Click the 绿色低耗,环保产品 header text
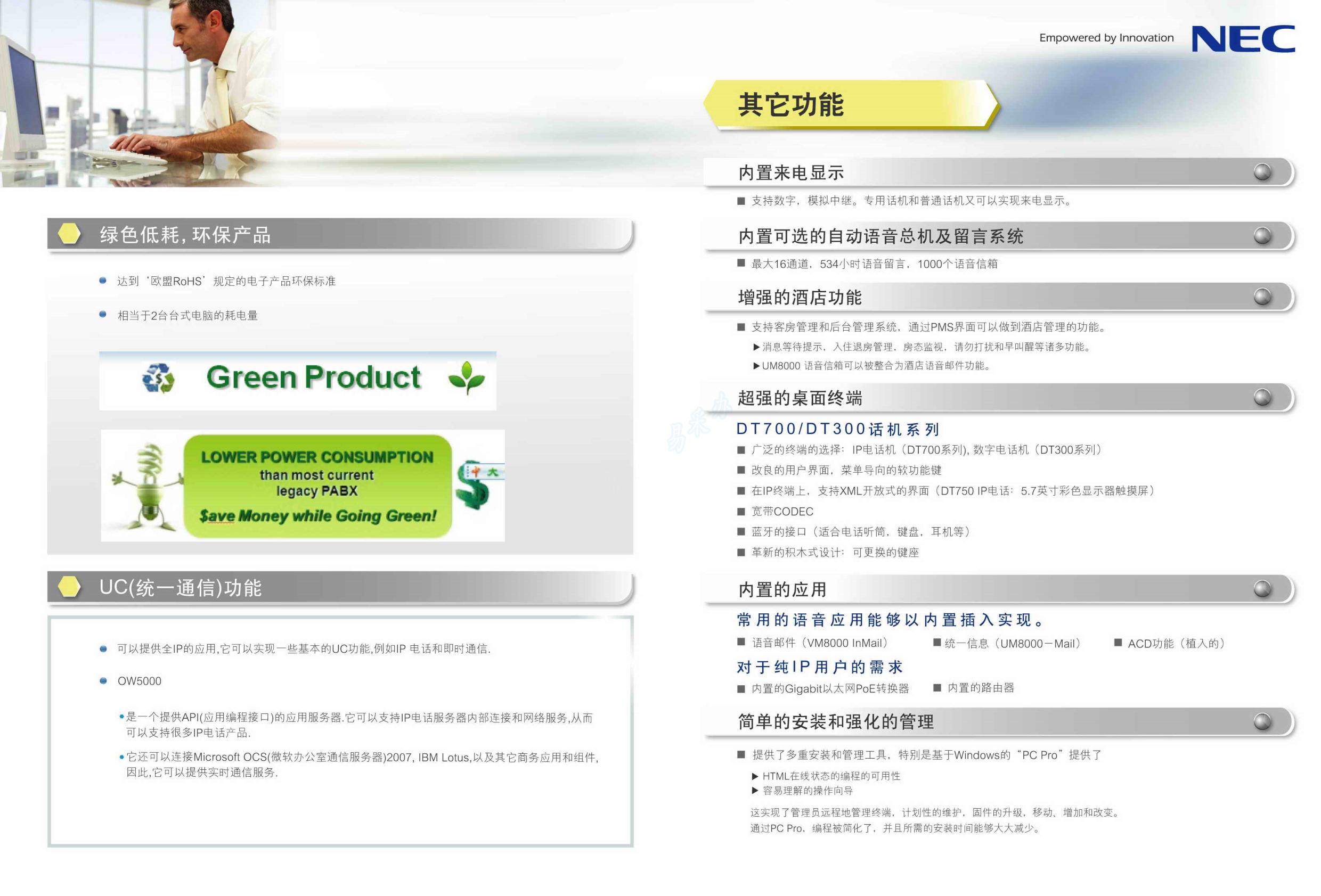This screenshot has height=896, width=1321. click(x=185, y=235)
